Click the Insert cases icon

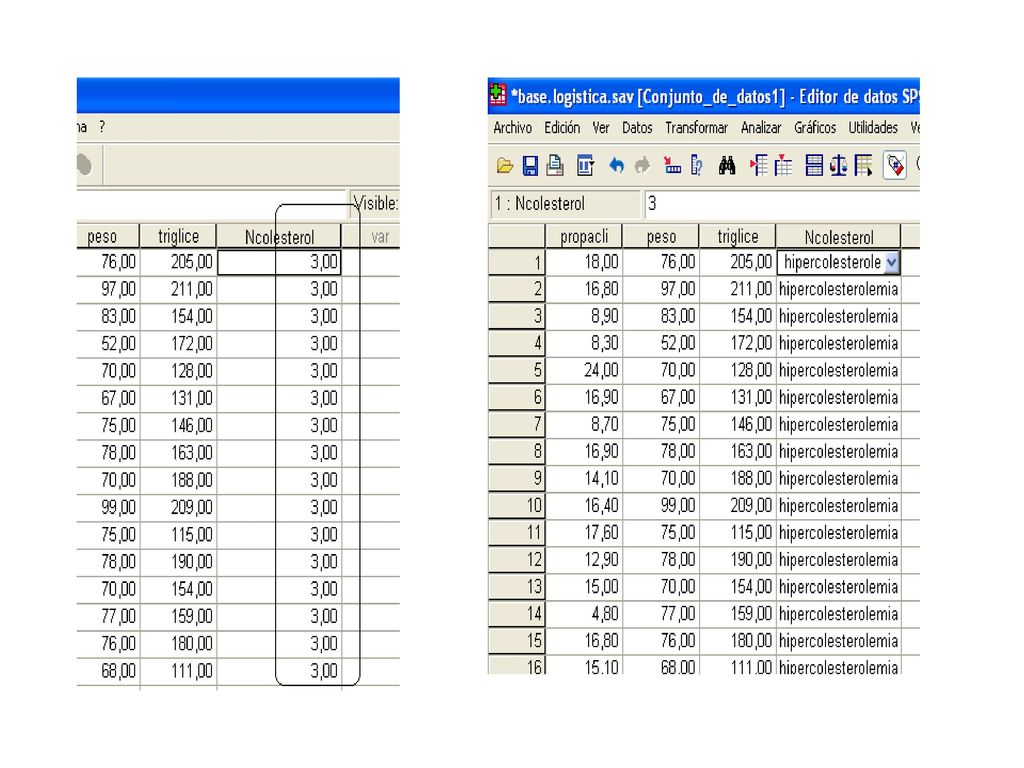pos(759,166)
